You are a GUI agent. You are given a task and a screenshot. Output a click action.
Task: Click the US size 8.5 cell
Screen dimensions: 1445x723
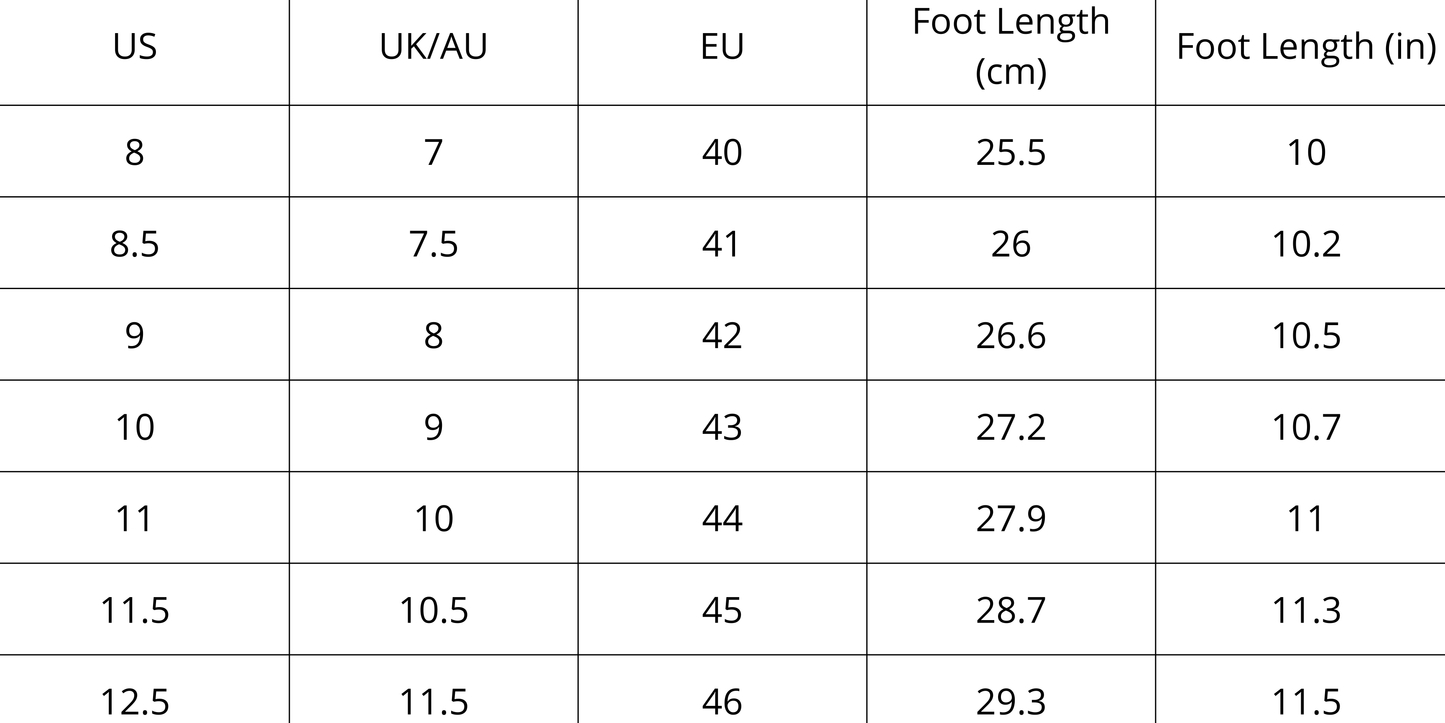tap(135, 243)
